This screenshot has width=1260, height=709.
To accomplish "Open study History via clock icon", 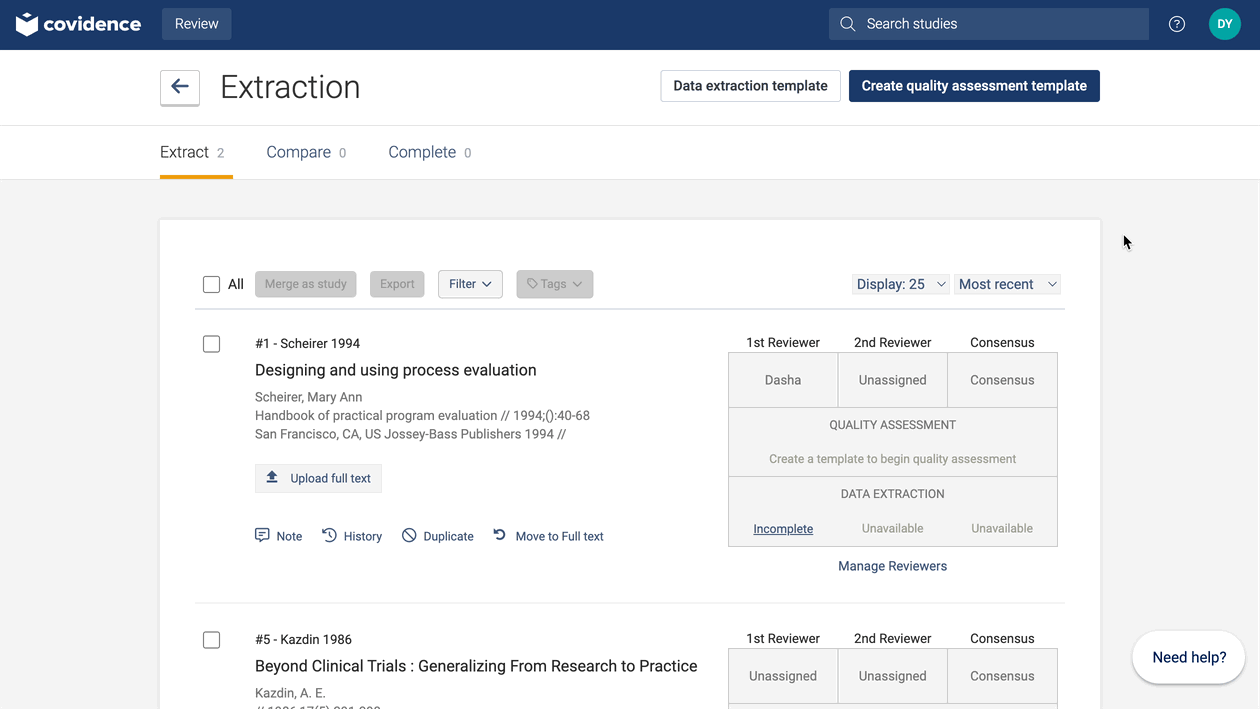I will [329, 536].
